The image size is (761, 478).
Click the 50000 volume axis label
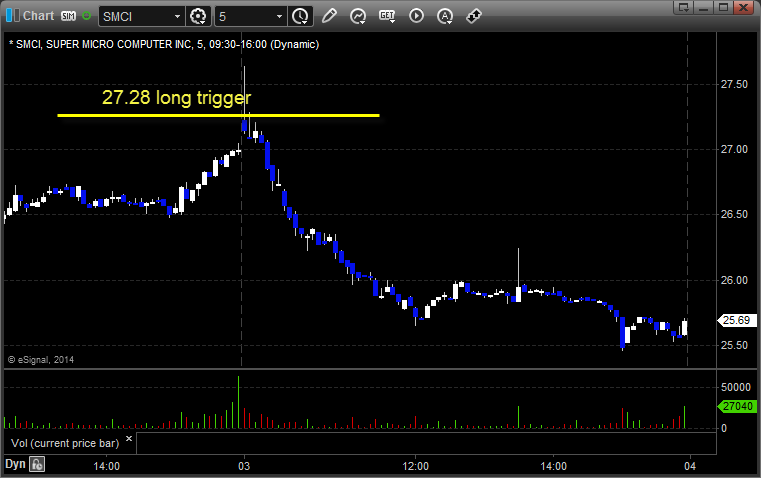click(x=736, y=387)
